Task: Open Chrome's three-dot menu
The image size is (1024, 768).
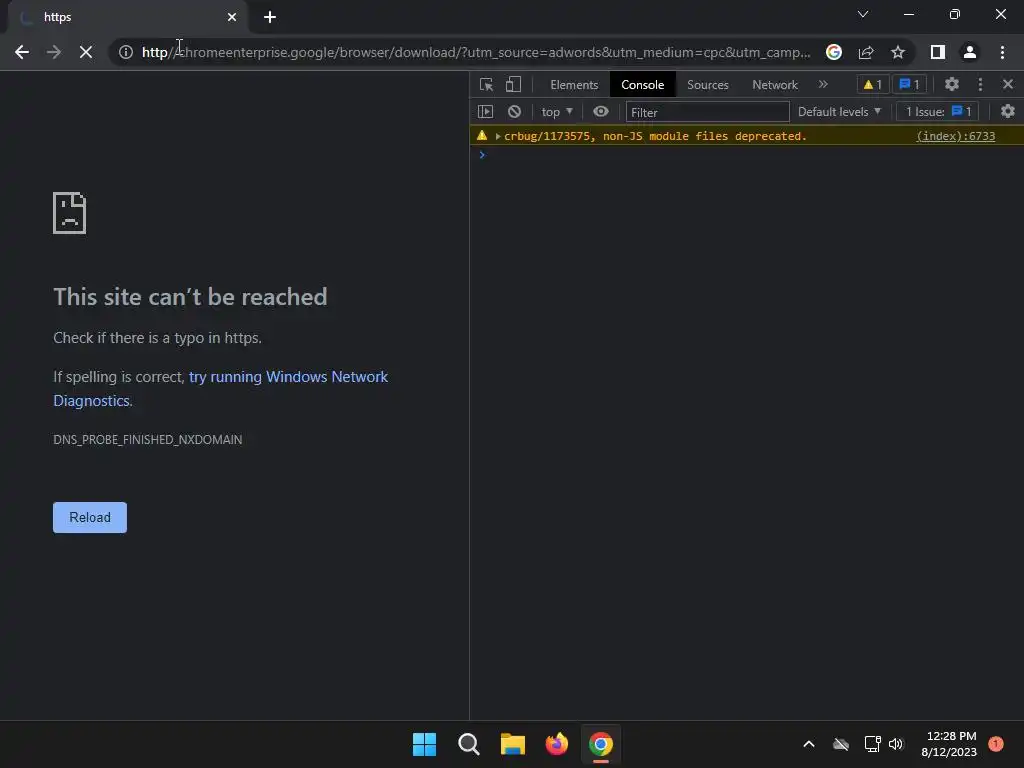Action: pos(1002,52)
